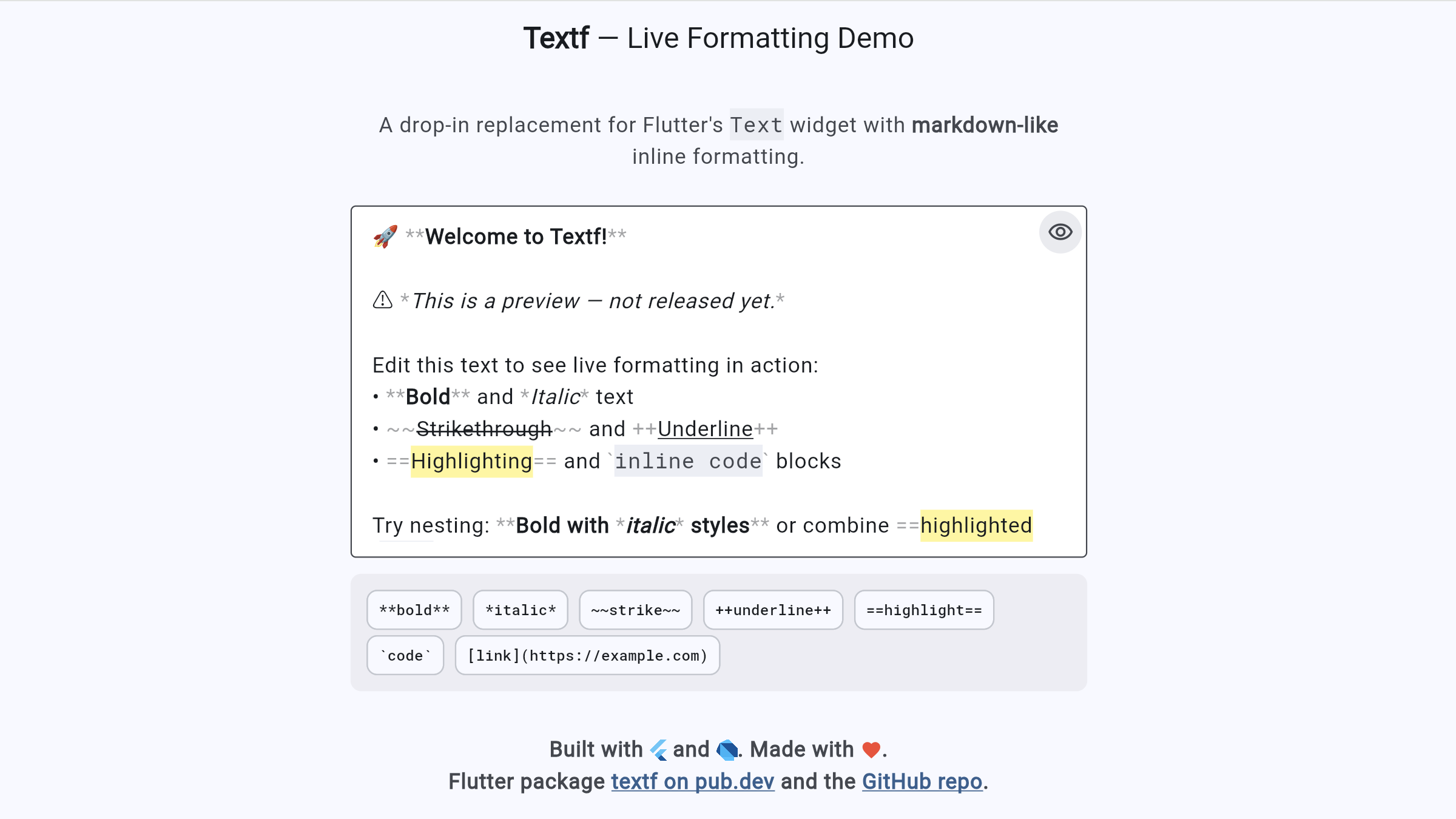Add ++underline++ formatting chip
1456x819 pixels.
773,610
